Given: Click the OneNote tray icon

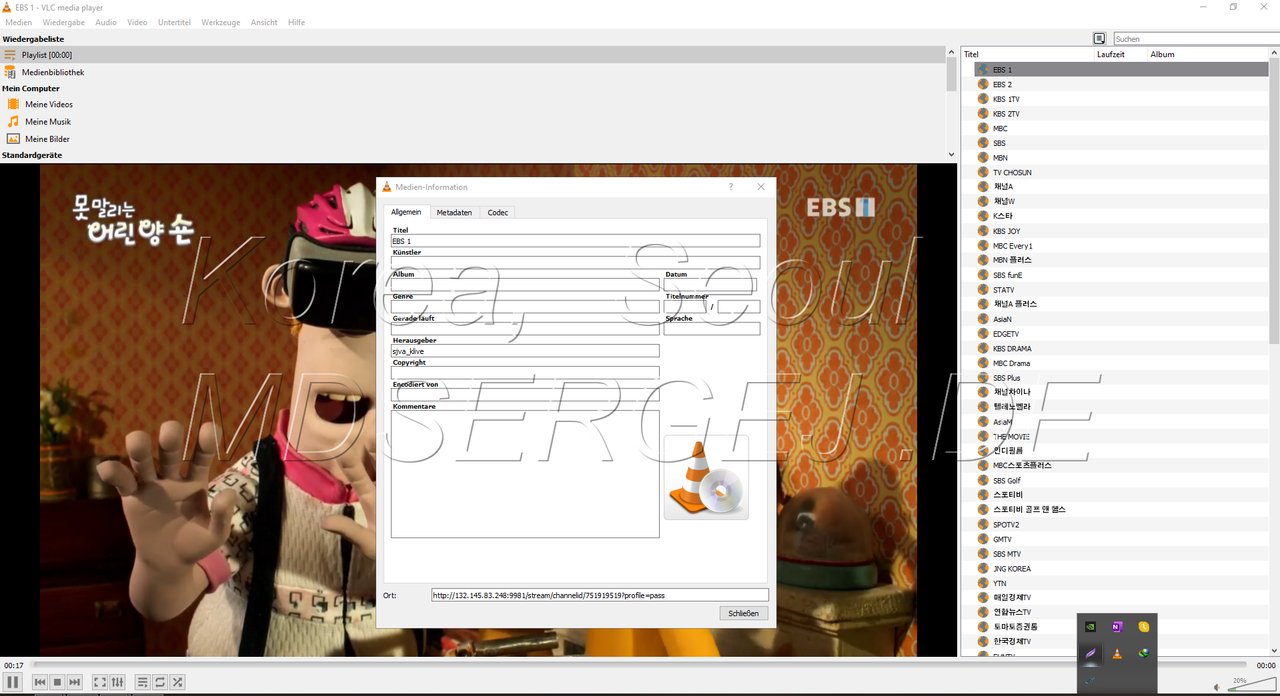Looking at the screenshot, I should click(1117, 627).
